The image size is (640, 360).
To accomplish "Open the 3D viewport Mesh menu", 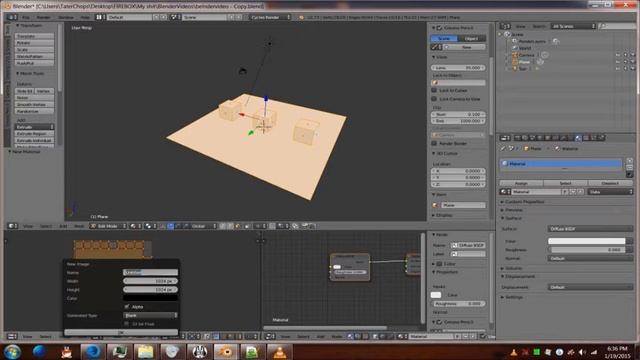I will point(79,226).
